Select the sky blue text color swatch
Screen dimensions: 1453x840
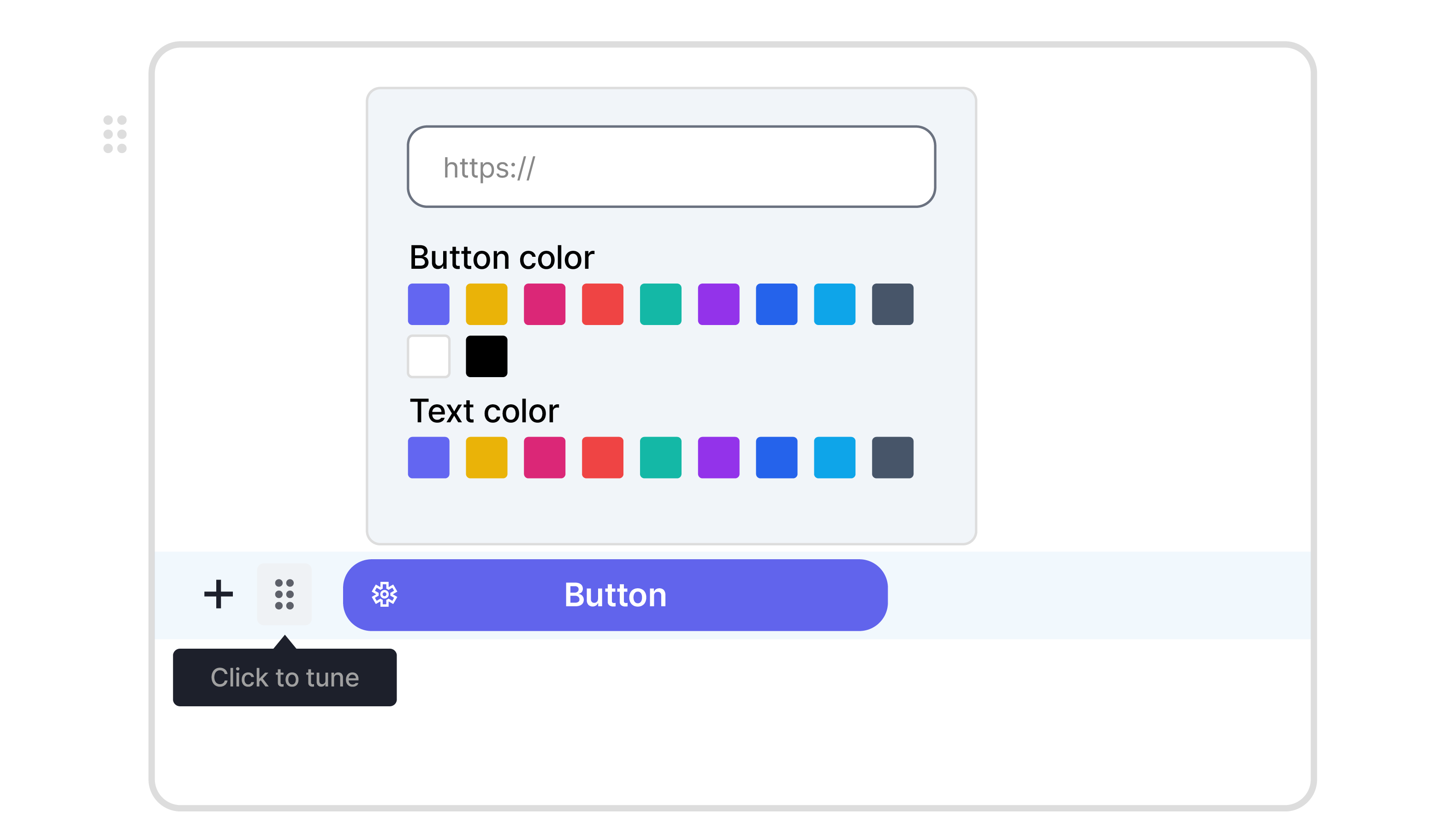coord(834,457)
